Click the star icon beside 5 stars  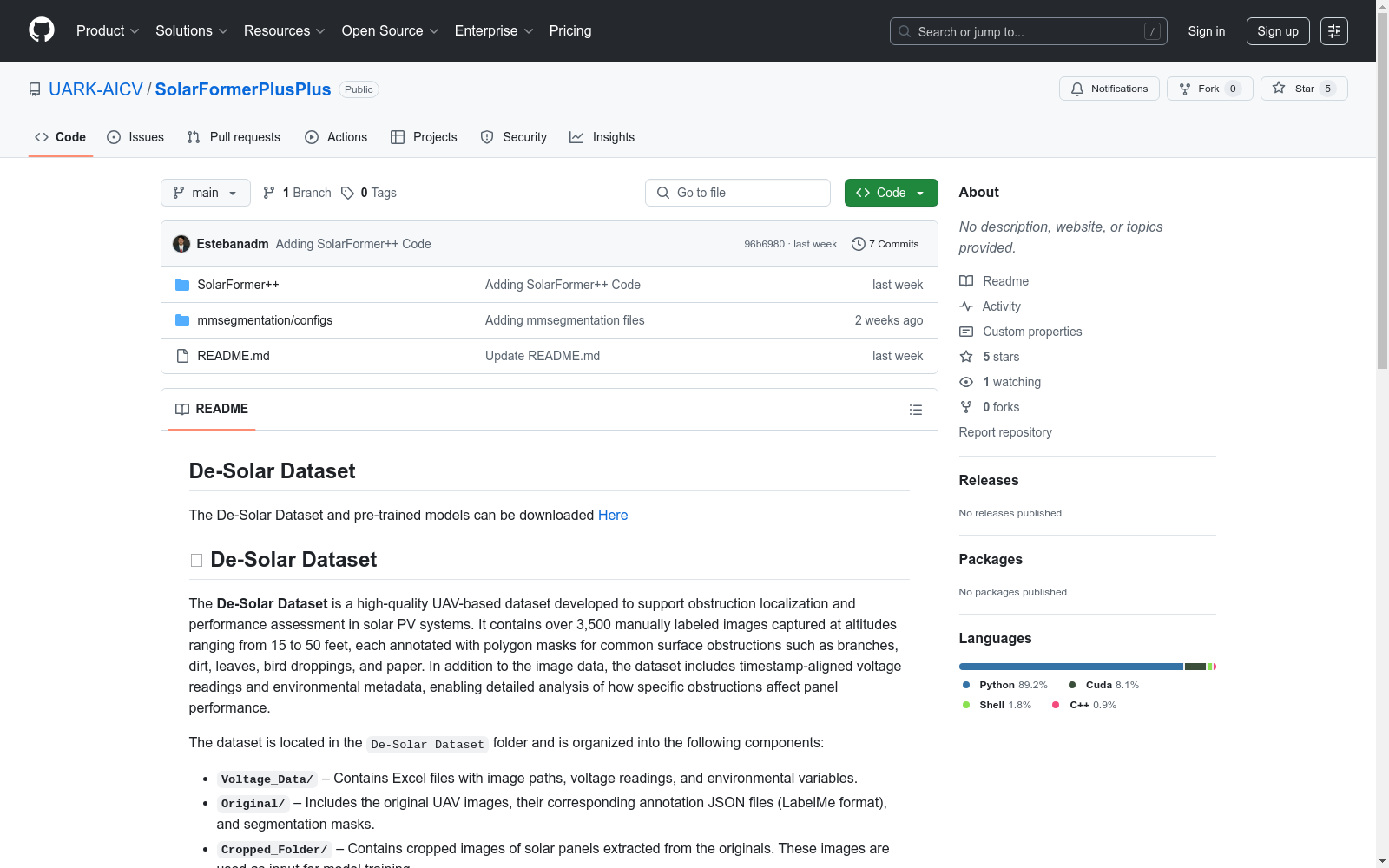click(966, 357)
